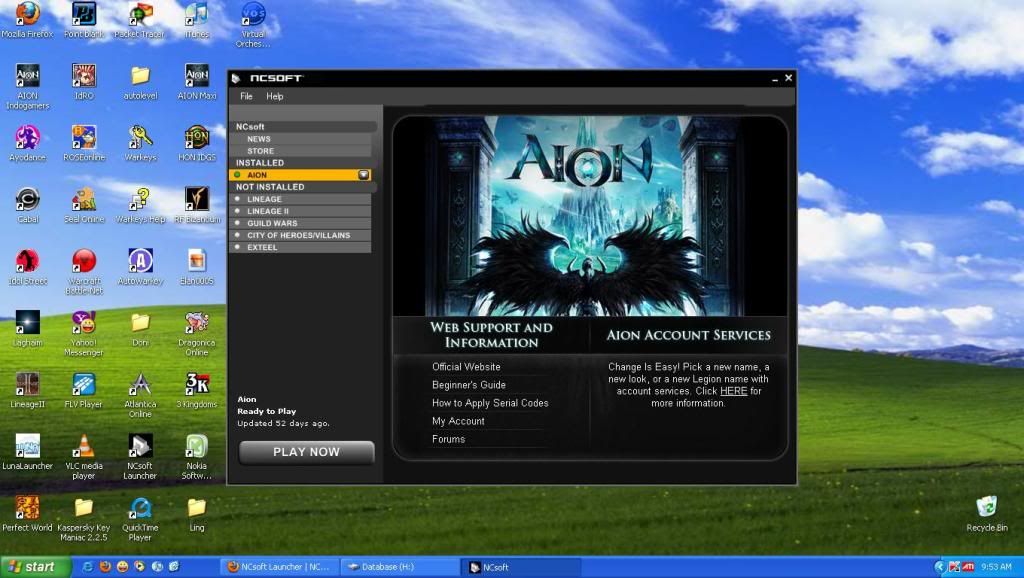
Task: Select the VLC media player desktop icon
Action: pos(84,457)
